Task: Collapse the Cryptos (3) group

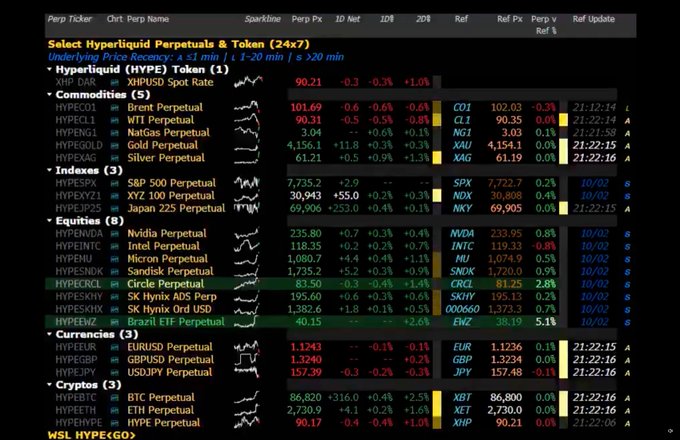Action: click(x=49, y=385)
